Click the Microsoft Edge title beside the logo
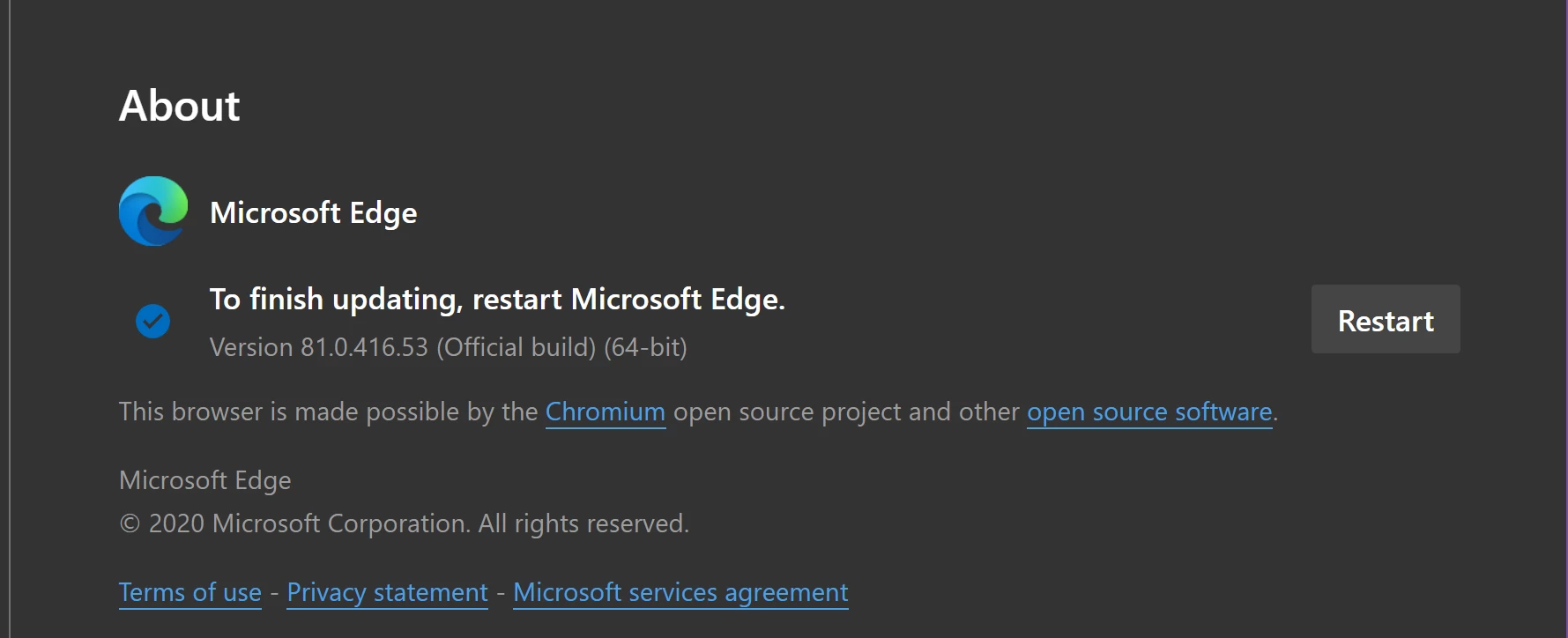This screenshot has width=1568, height=638. 313,212
